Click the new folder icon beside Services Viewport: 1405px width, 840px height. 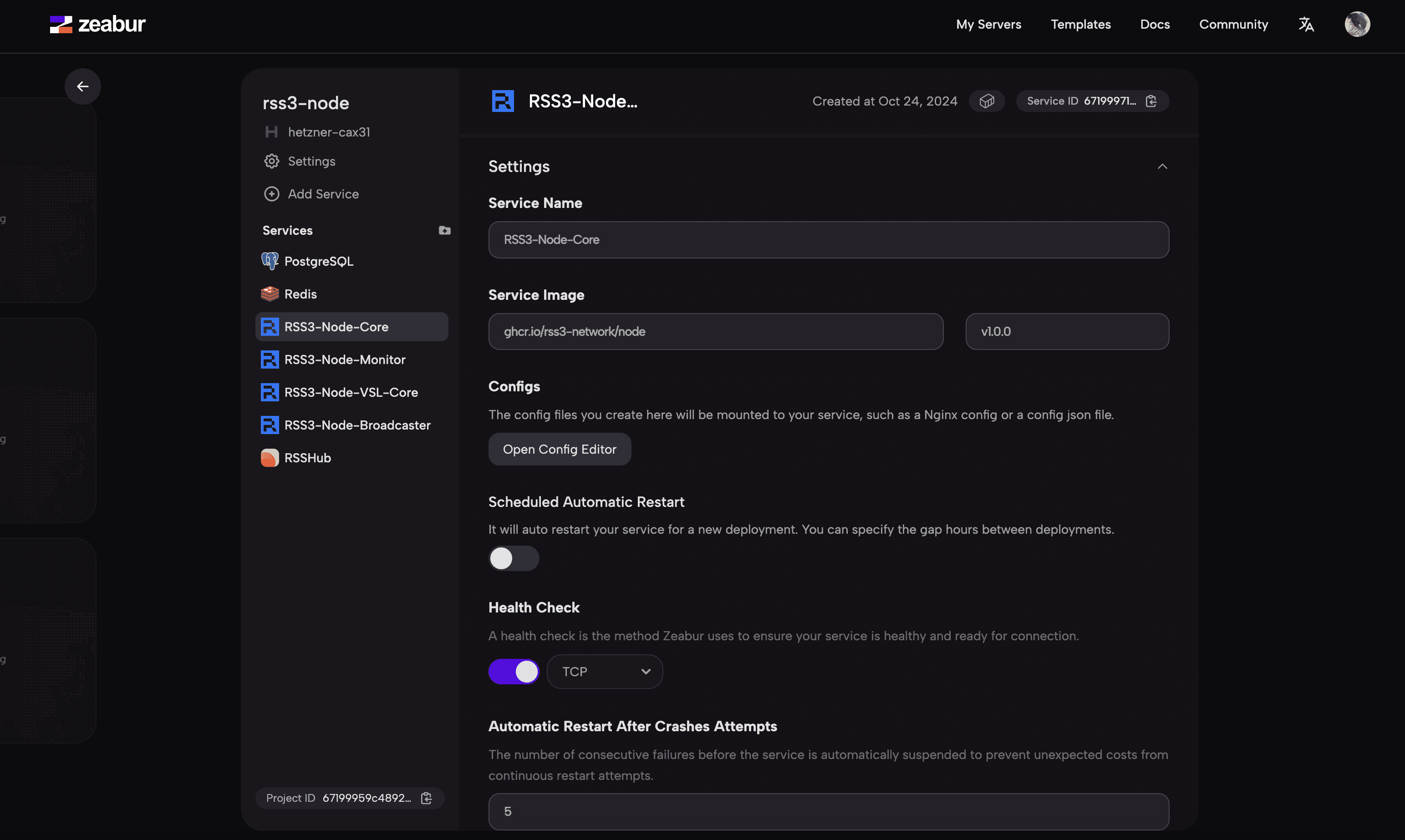[444, 230]
